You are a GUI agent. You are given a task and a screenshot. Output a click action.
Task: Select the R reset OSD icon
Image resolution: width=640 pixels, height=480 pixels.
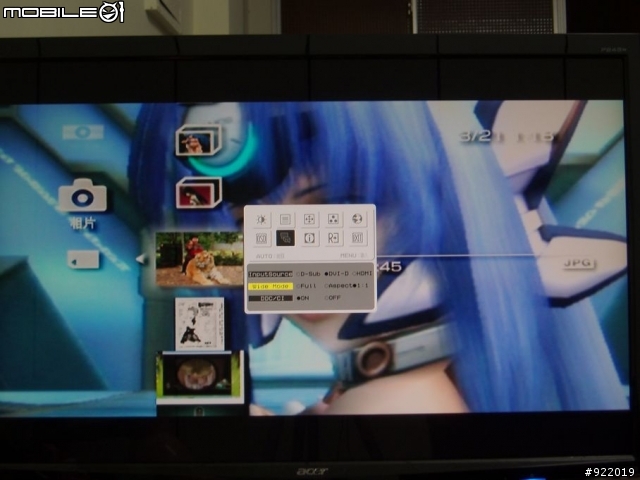coord(333,238)
